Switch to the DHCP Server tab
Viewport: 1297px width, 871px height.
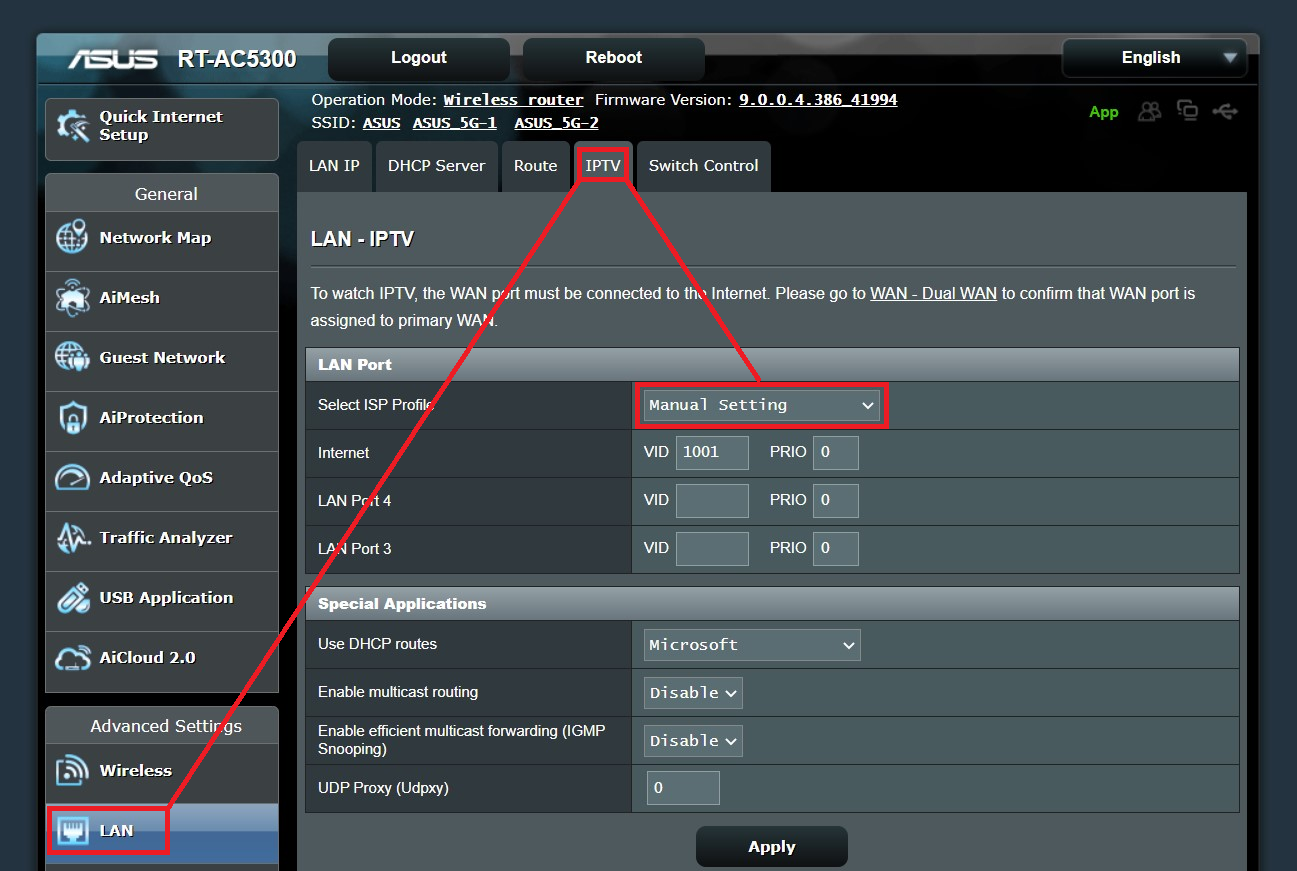(436, 166)
